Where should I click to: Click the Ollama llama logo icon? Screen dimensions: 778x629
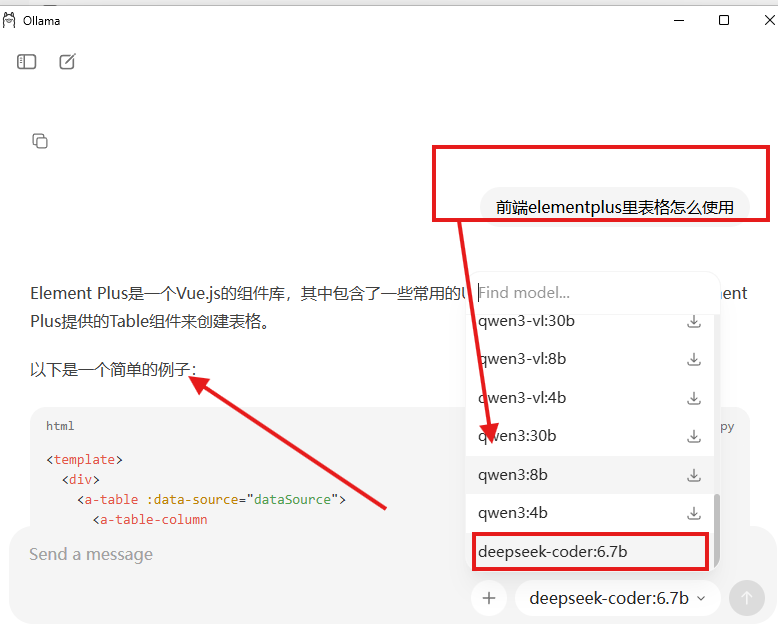click(x=9, y=20)
